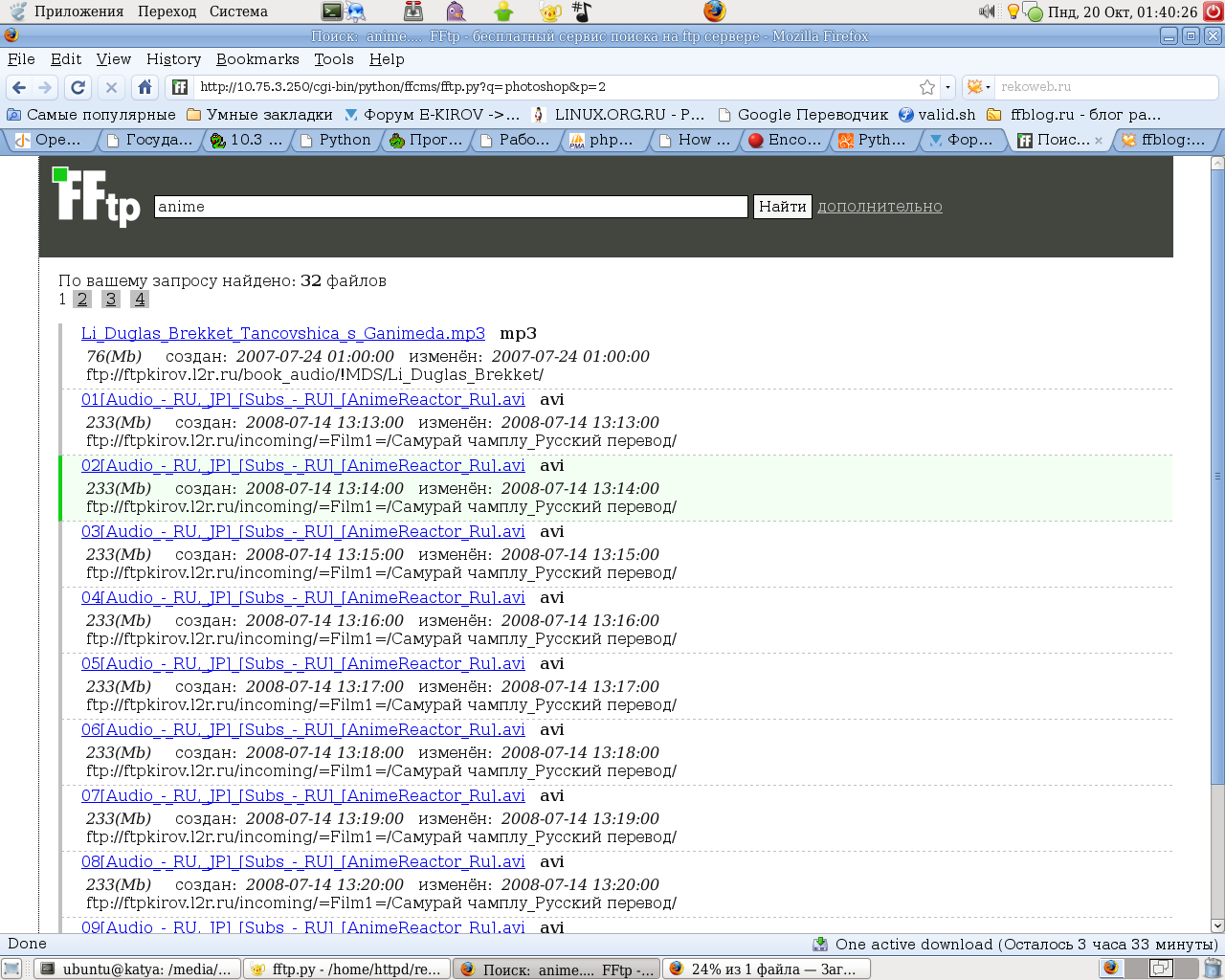This screenshot has height=980, width=1225.
Task: Reload the current page
Action: pyautogui.click(x=78, y=87)
